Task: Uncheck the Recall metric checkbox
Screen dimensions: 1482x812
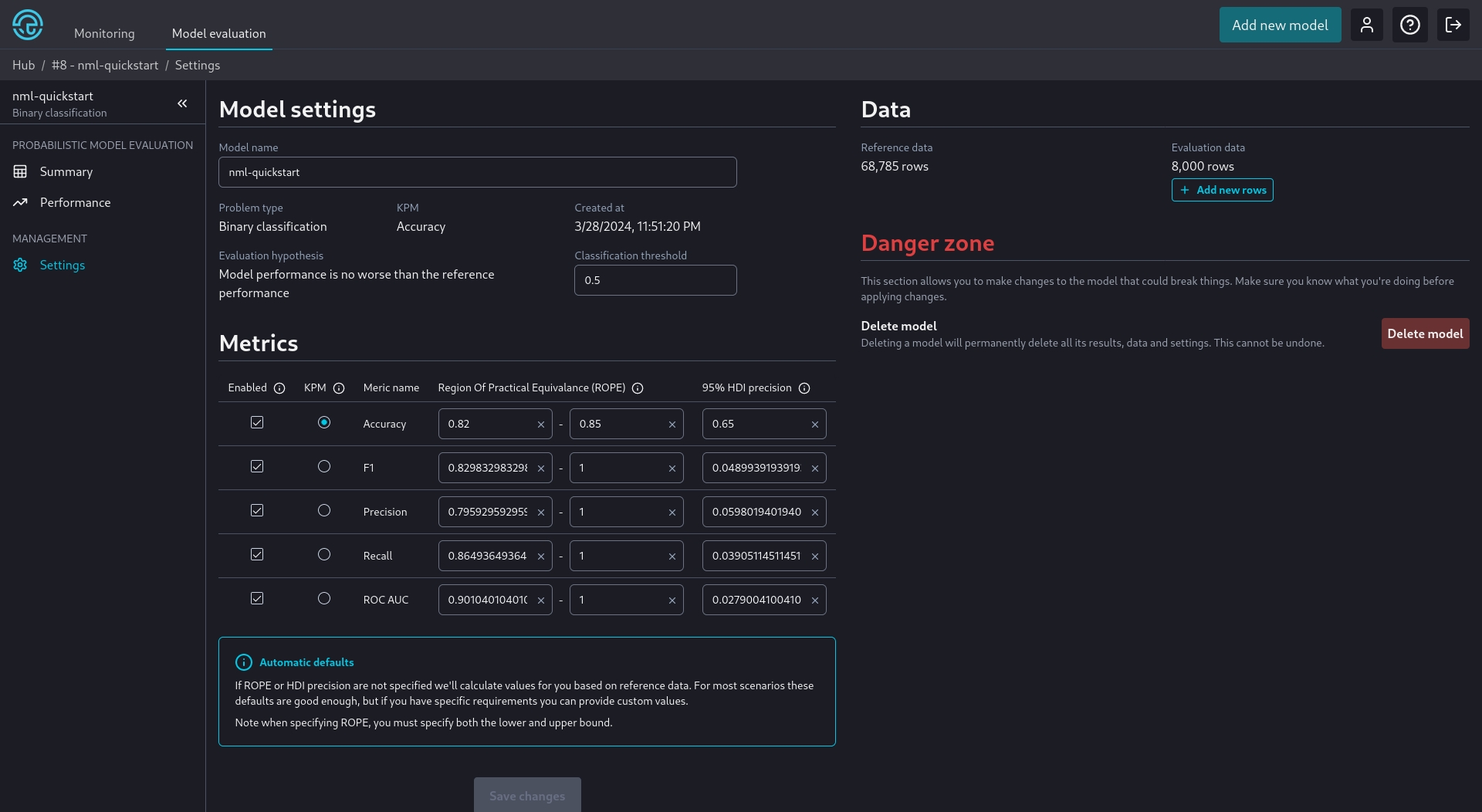Action: pos(257,555)
